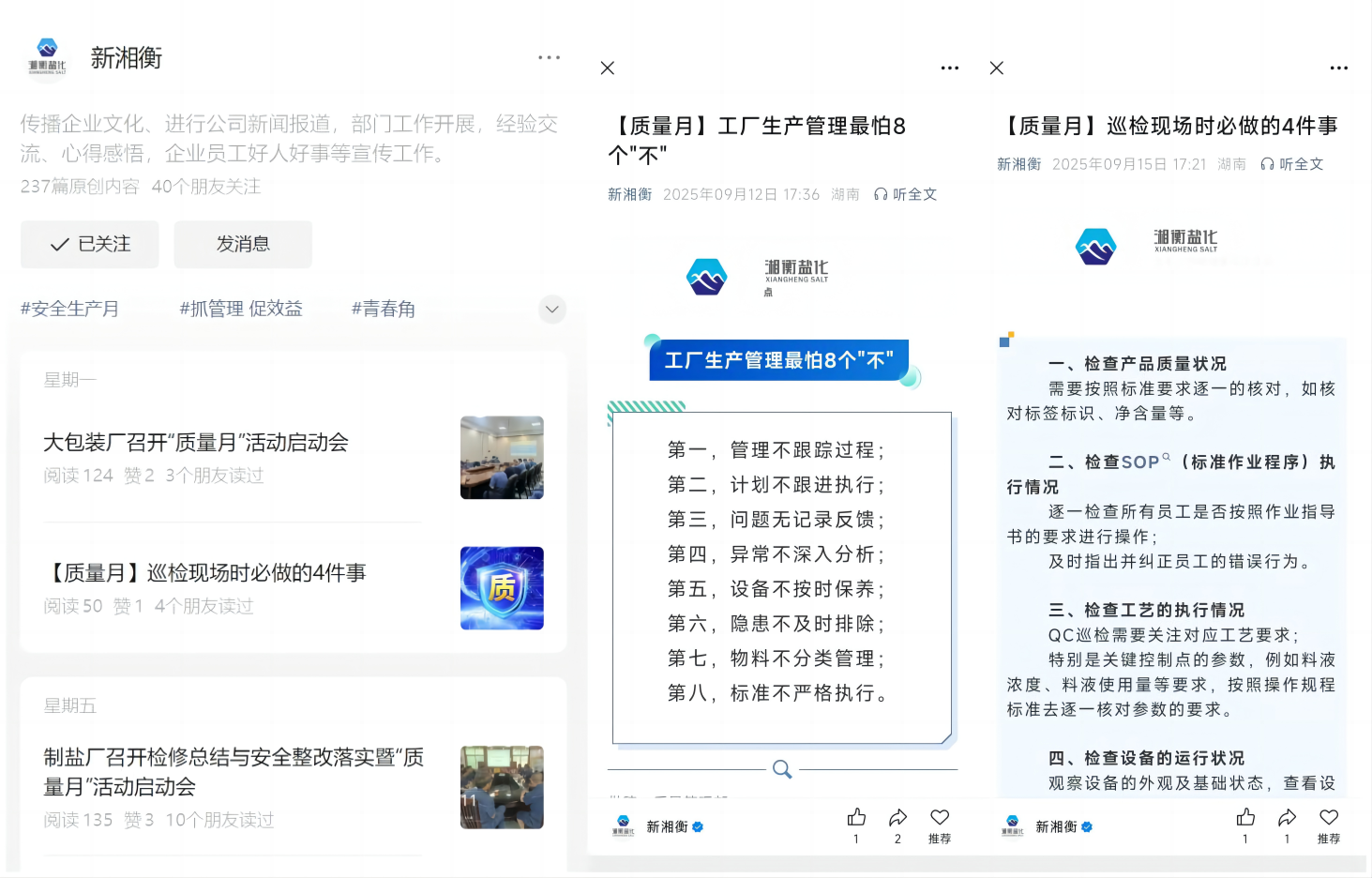Like the 工厂生产管理最怕8个不 article
The height and width of the screenshot is (878, 1372).
pyautogui.click(x=856, y=817)
